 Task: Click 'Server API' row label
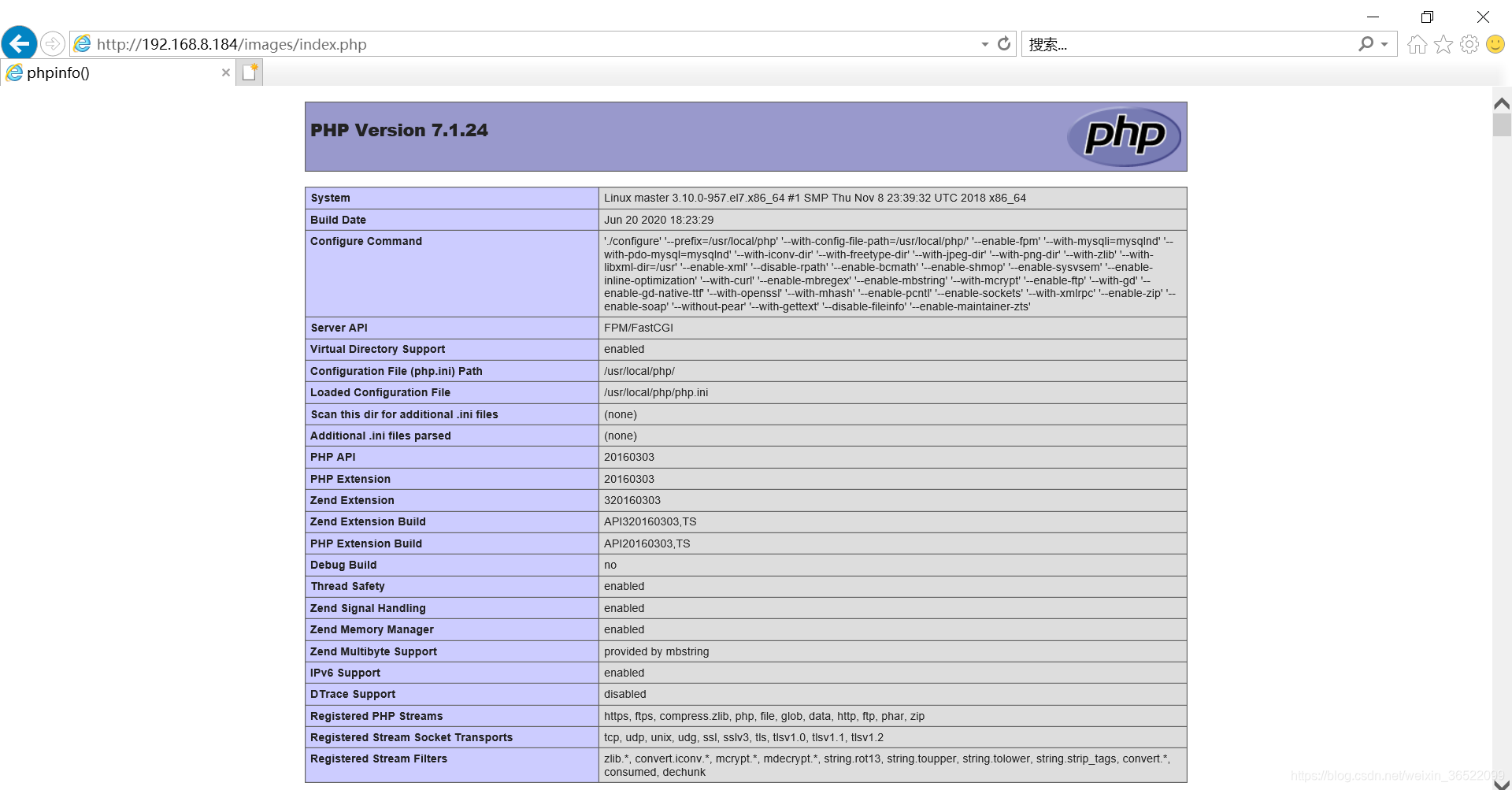point(339,328)
